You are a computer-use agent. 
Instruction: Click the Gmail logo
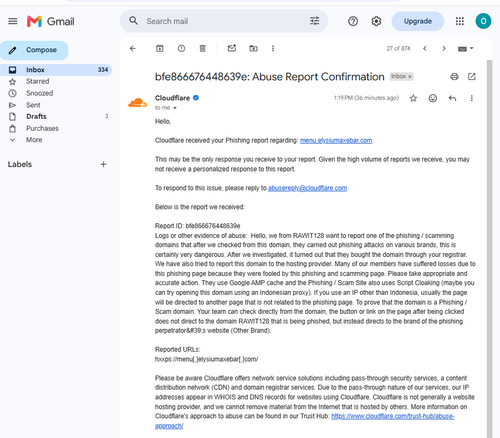click(51, 21)
